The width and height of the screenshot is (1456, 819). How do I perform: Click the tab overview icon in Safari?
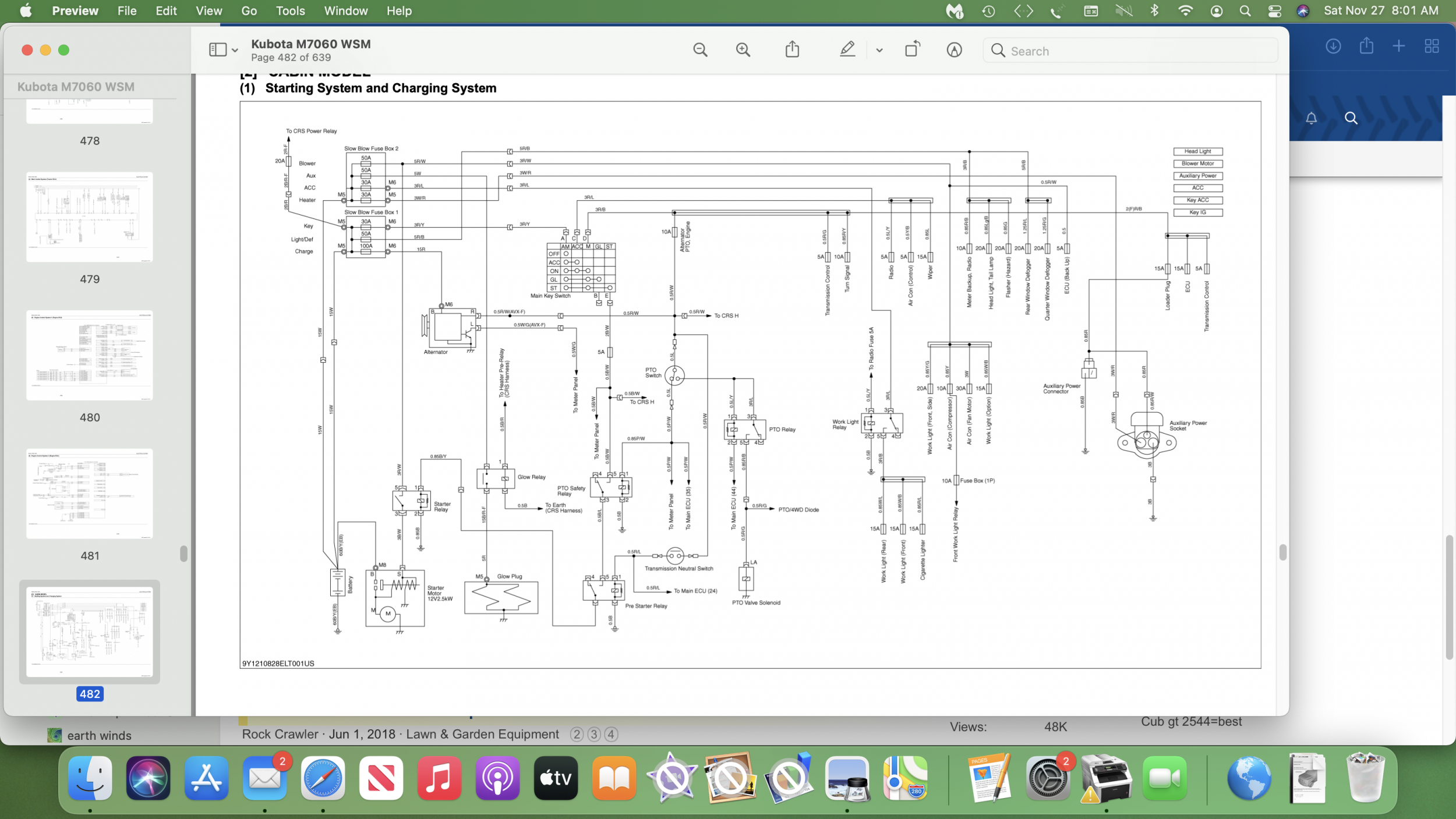[1432, 46]
